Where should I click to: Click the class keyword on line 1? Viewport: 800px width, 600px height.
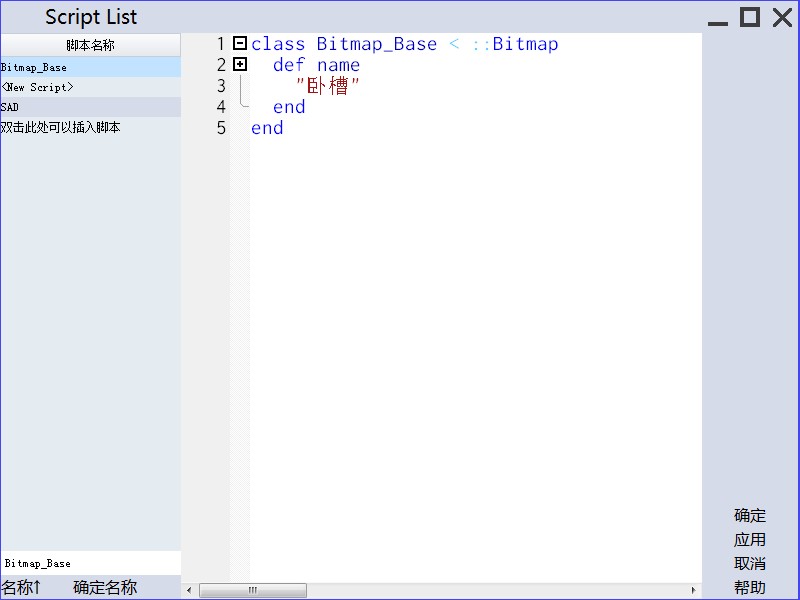278,44
